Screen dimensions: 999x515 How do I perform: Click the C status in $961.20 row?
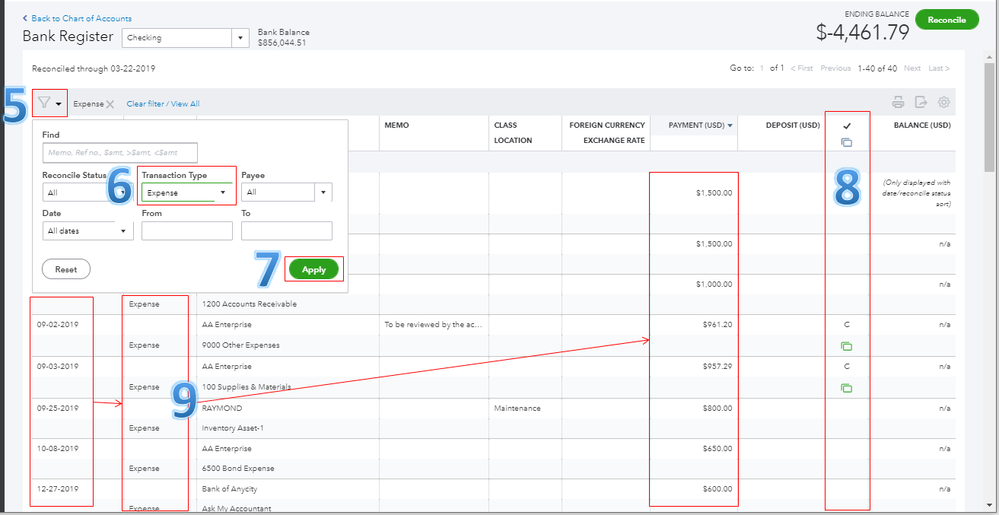pyautogui.click(x=847, y=325)
